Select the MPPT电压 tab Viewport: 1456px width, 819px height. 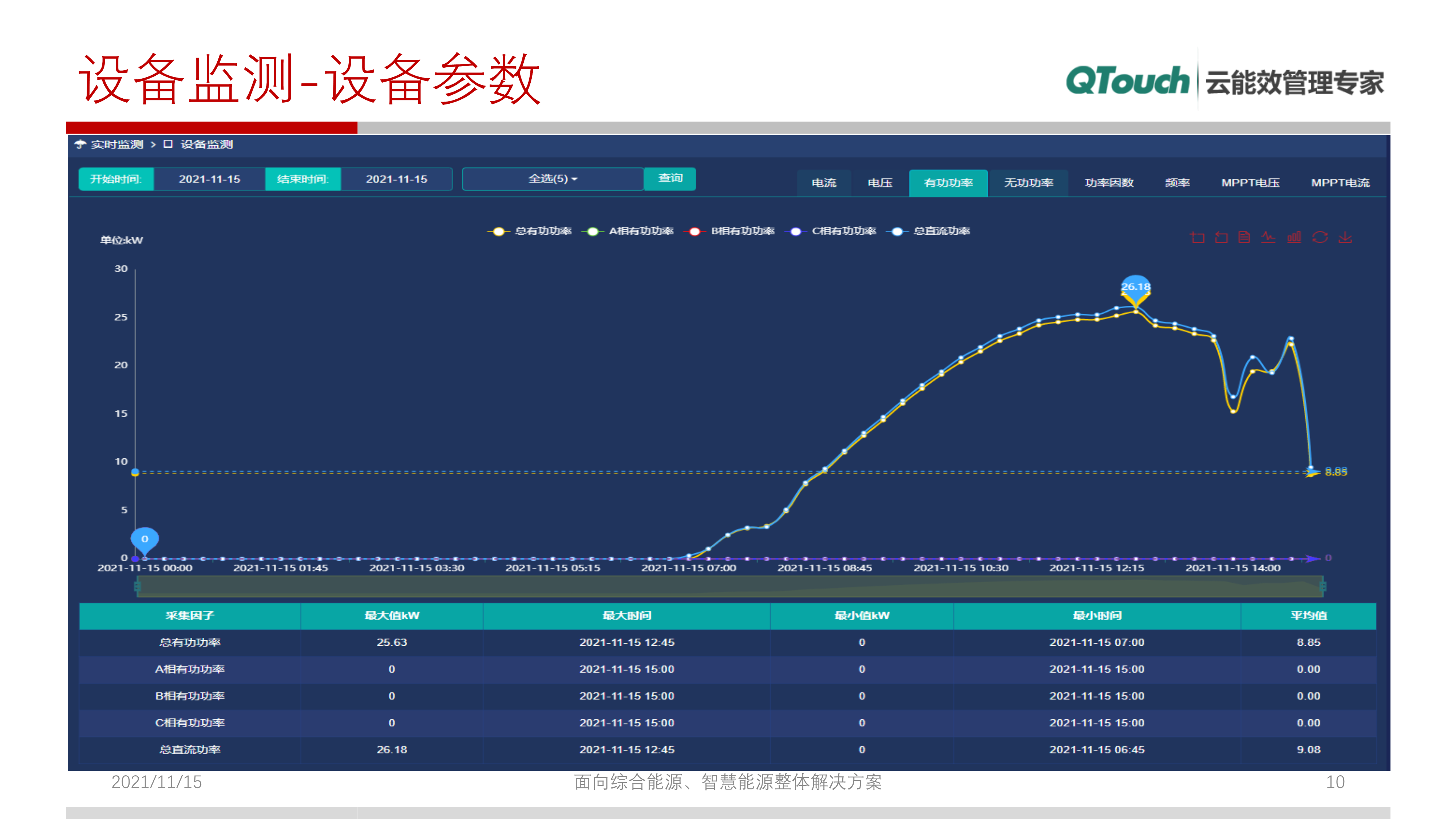coord(1251,183)
